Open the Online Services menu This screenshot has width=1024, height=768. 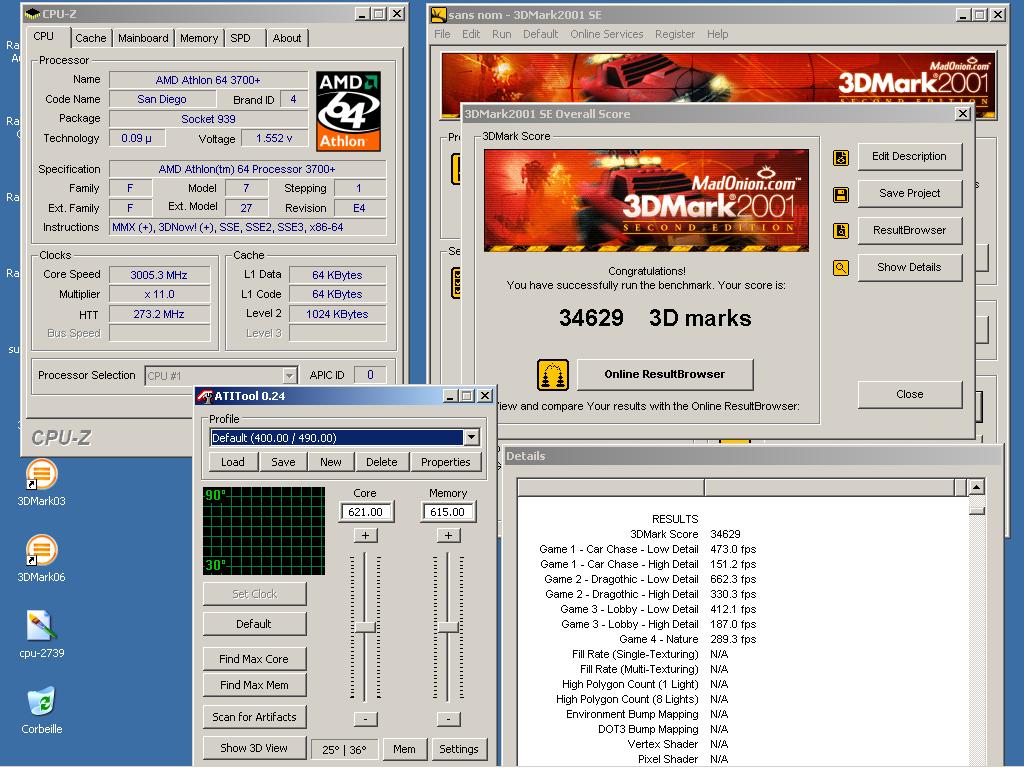(x=607, y=34)
